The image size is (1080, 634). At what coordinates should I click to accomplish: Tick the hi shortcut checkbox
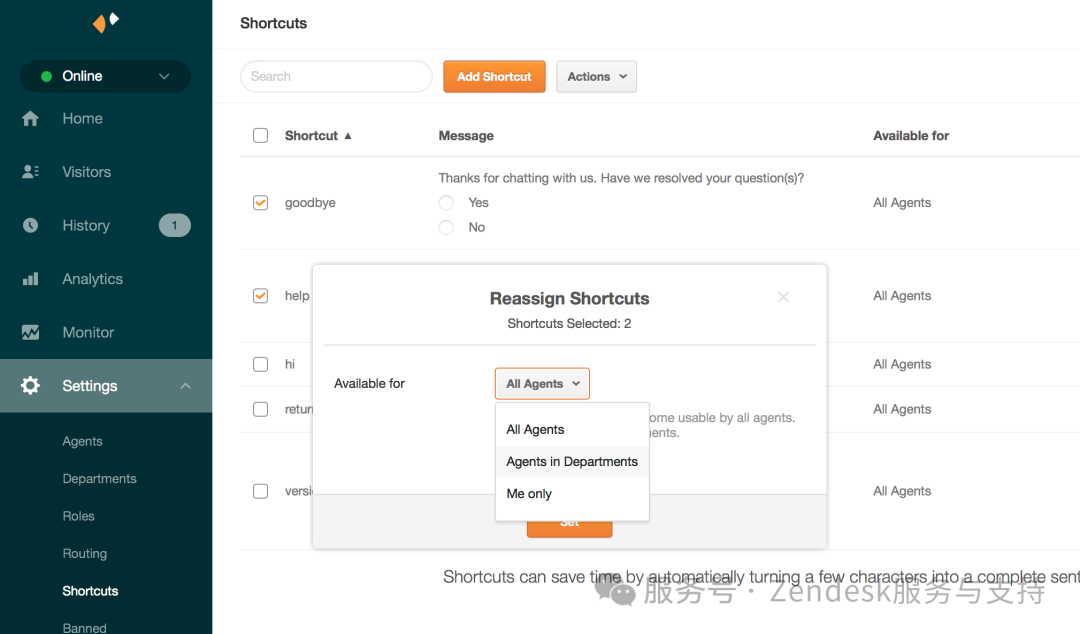261,365
